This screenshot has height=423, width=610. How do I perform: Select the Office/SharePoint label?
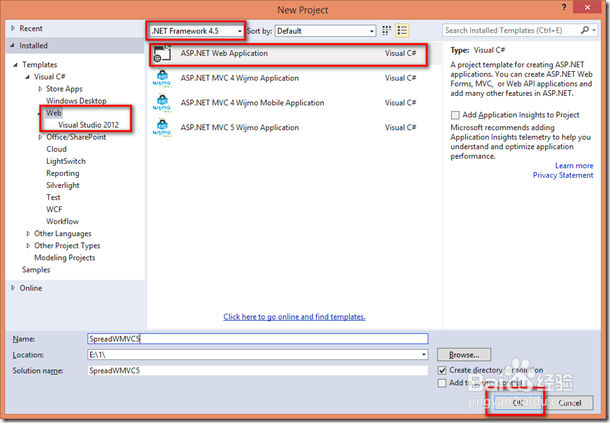pos(76,137)
